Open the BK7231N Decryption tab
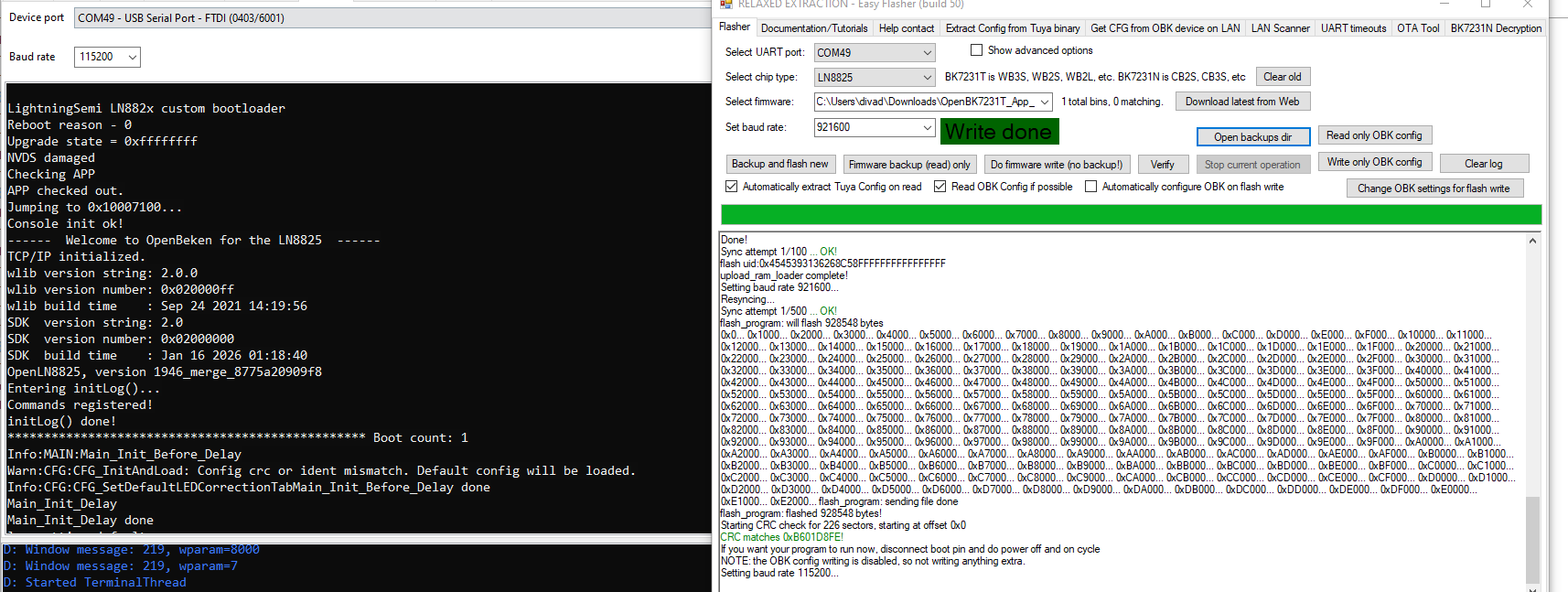1568x592 pixels. coord(1497,28)
